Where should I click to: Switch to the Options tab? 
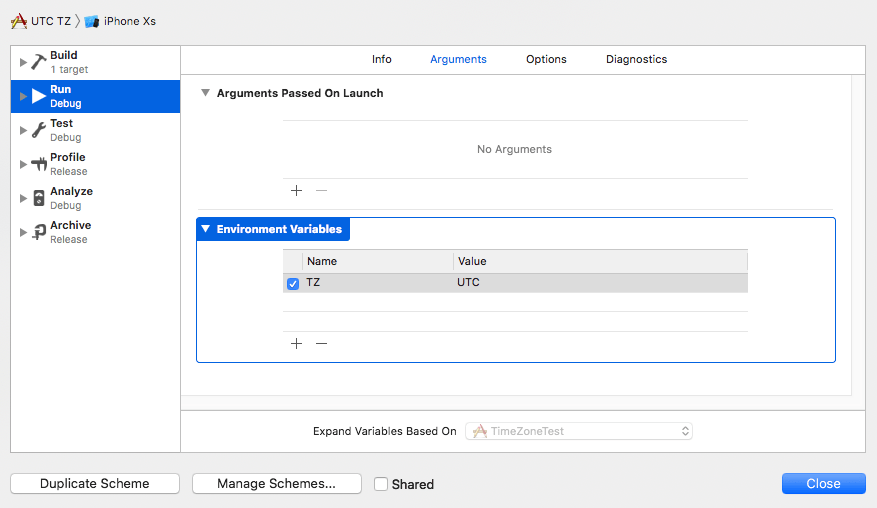[546, 59]
